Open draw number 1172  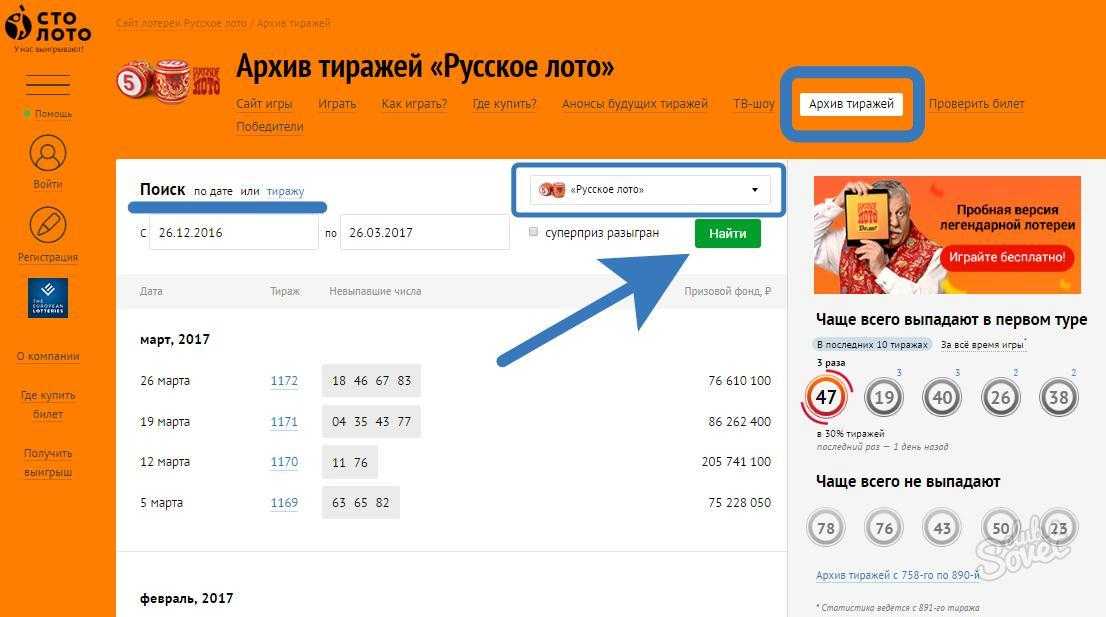[284, 381]
